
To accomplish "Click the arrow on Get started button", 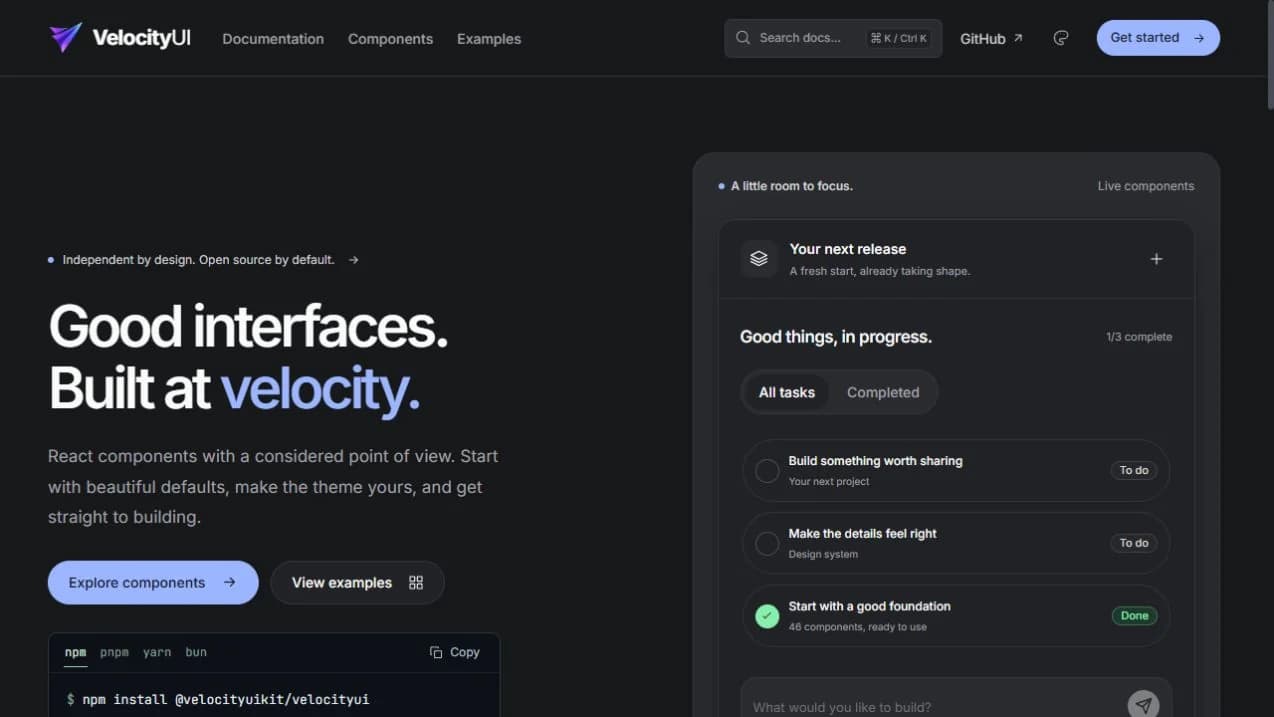I will click(x=1199, y=38).
